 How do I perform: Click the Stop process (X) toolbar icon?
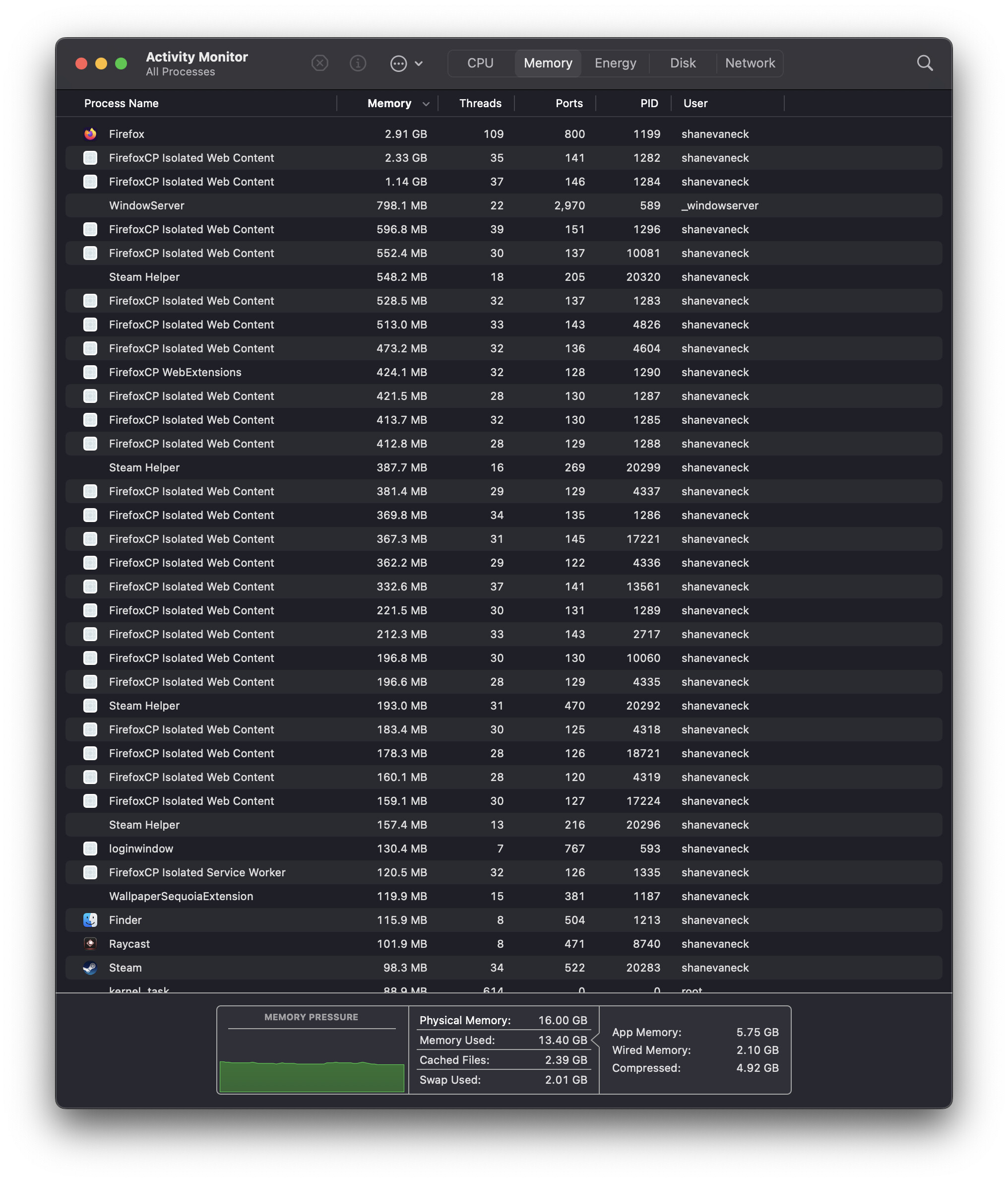[x=320, y=64]
